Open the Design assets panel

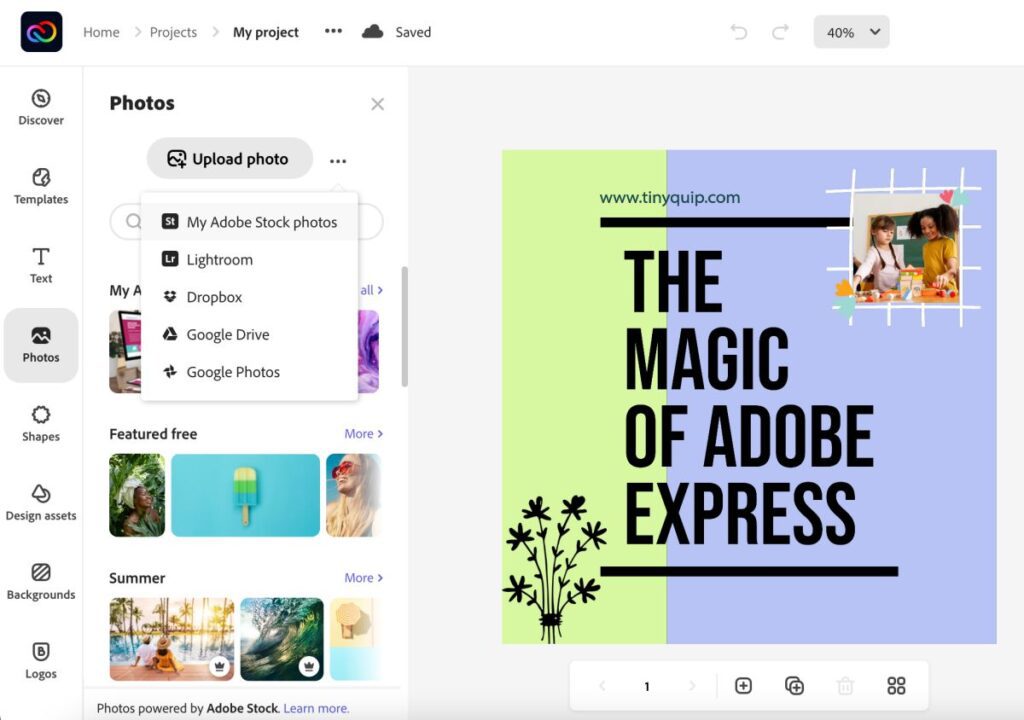pos(40,500)
